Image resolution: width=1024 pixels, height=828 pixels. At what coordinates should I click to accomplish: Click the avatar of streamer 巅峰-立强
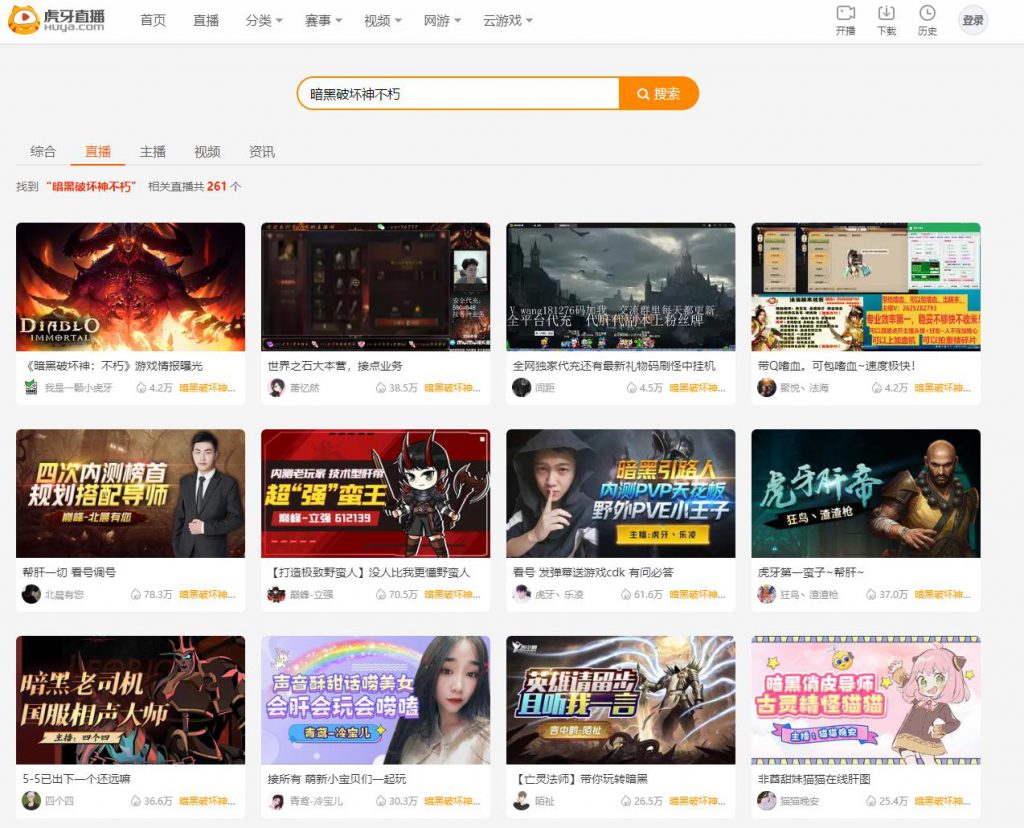pyautogui.click(x=276, y=594)
